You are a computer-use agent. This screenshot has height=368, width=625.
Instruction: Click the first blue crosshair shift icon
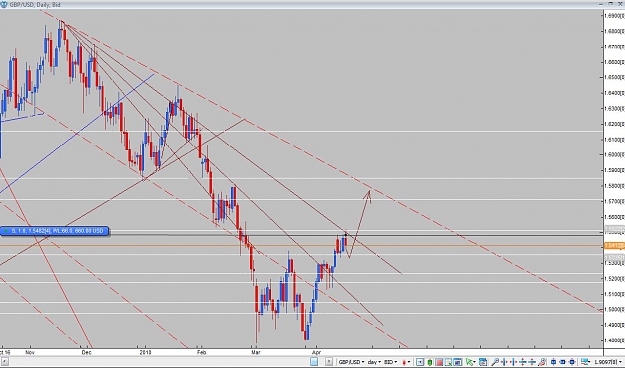tap(553, 362)
